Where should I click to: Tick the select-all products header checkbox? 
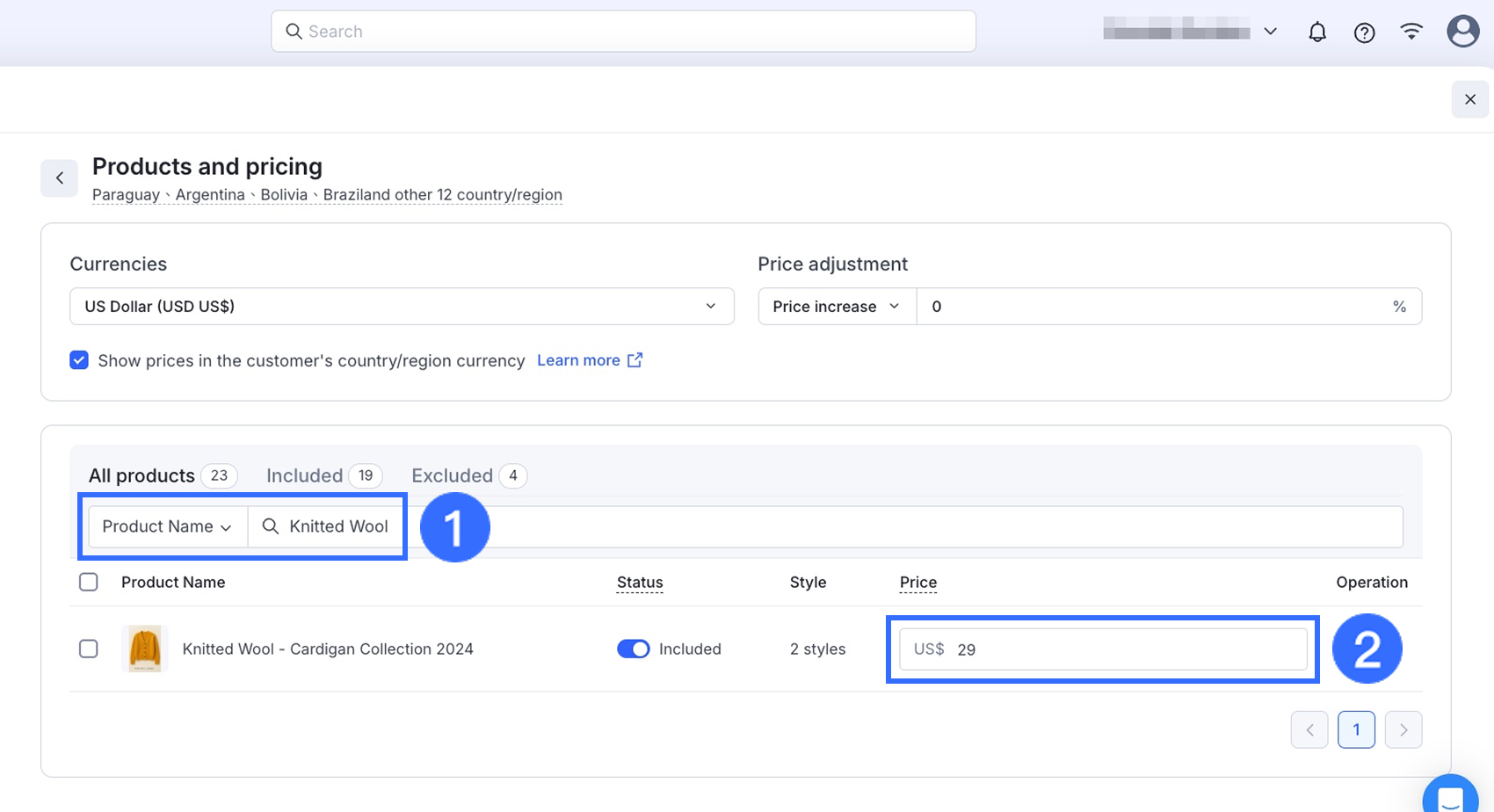pyautogui.click(x=89, y=583)
